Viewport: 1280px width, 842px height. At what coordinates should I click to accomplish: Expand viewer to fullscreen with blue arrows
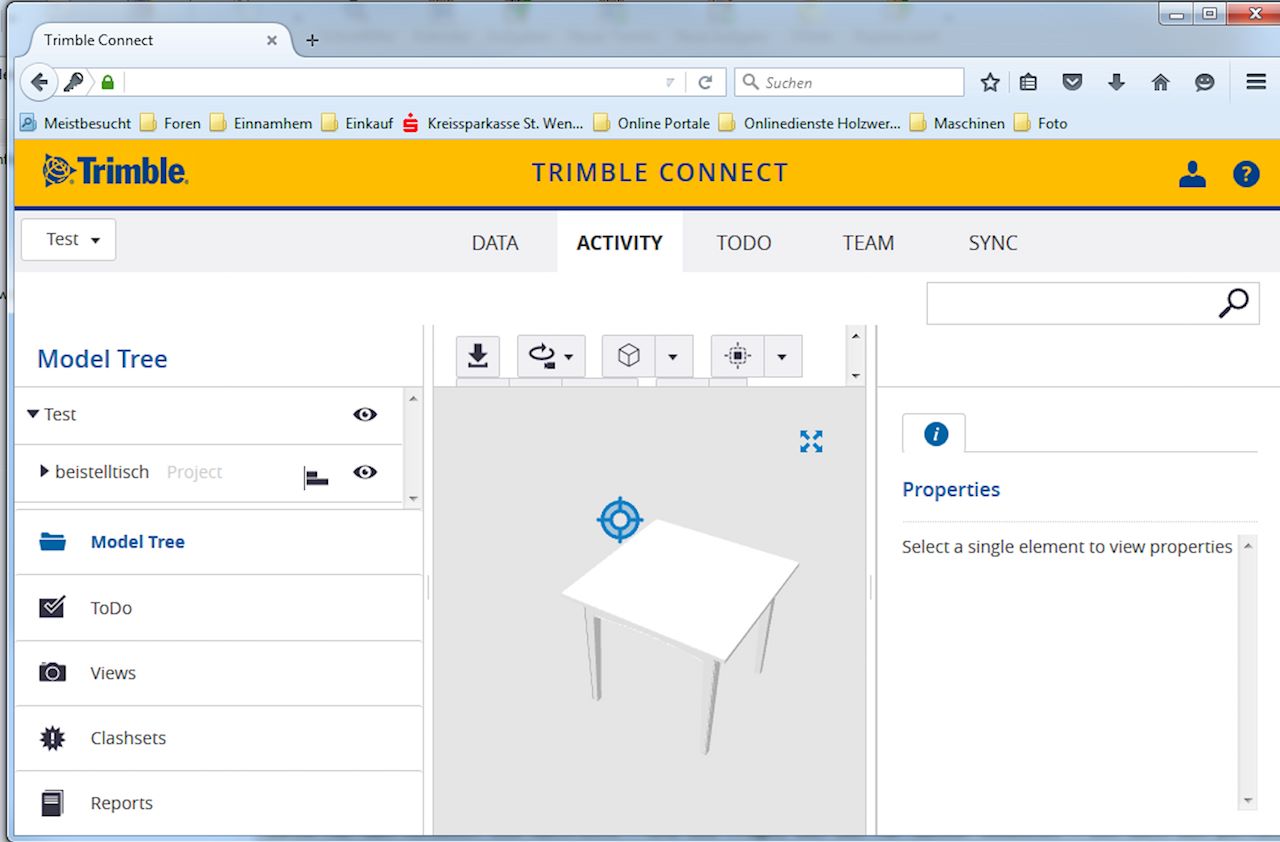811,441
